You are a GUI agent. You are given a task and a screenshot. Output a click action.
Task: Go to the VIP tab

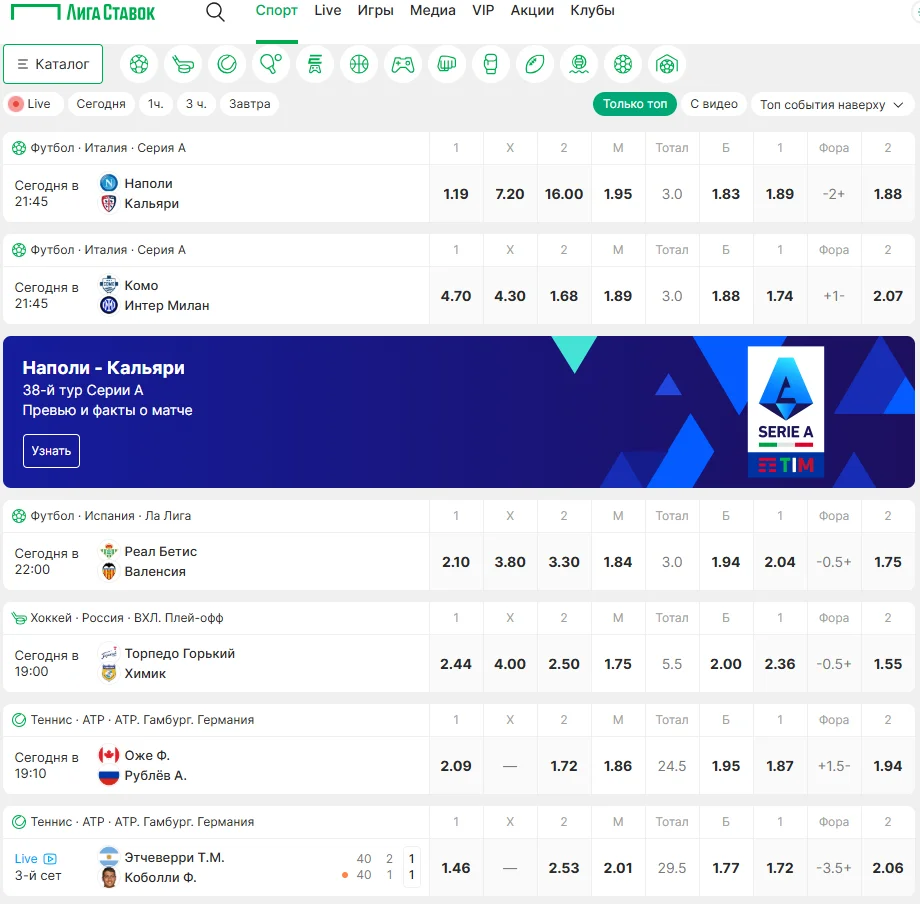pyautogui.click(x=483, y=11)
